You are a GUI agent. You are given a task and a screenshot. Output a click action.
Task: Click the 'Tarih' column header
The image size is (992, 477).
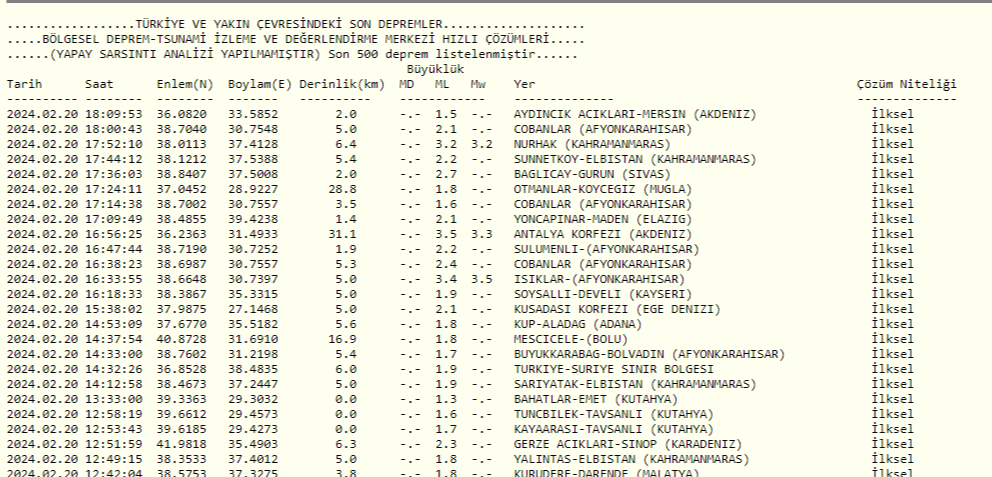(x=23, y=86)
